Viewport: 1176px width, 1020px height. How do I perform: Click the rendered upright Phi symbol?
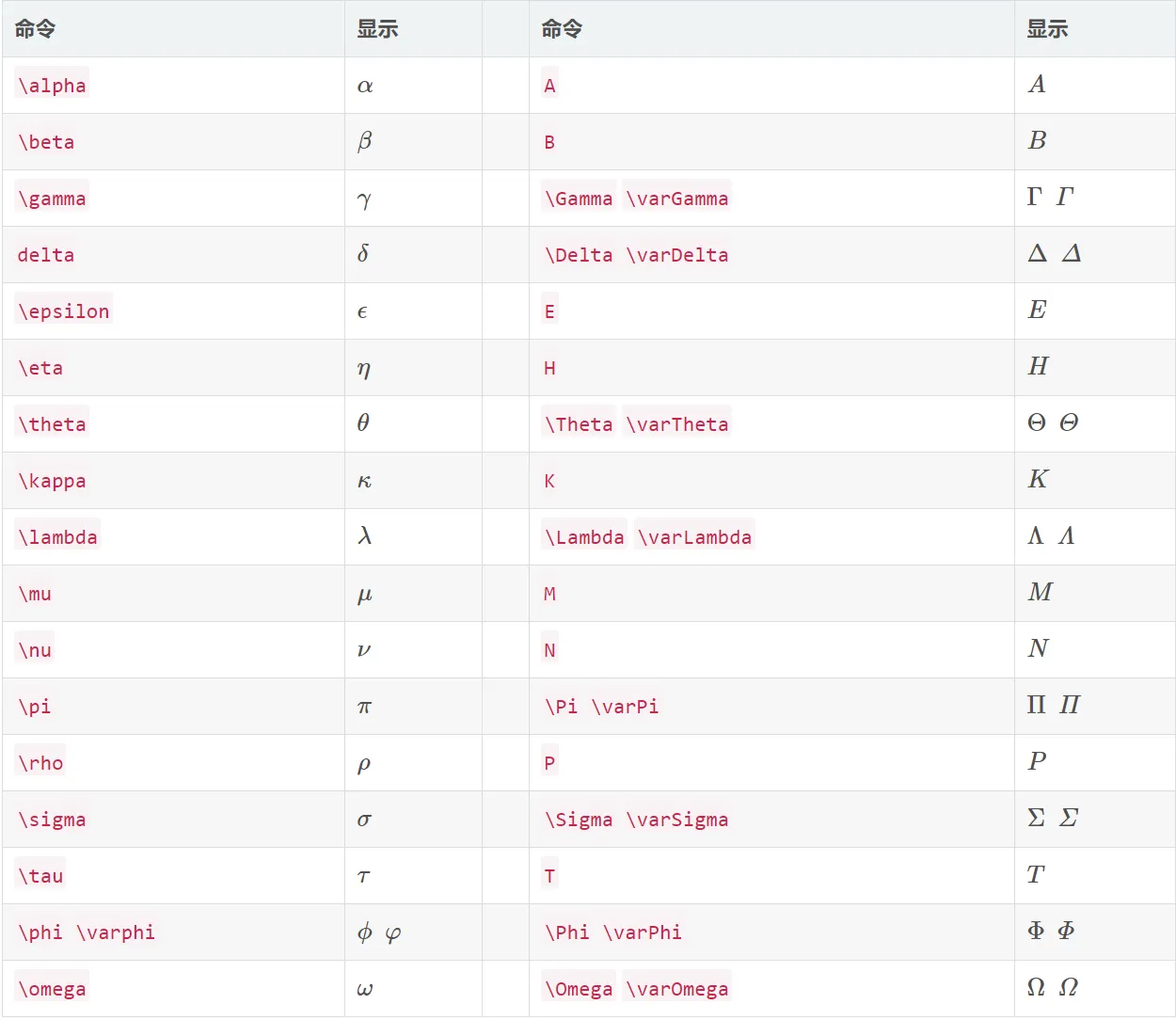click(1036, 931)
